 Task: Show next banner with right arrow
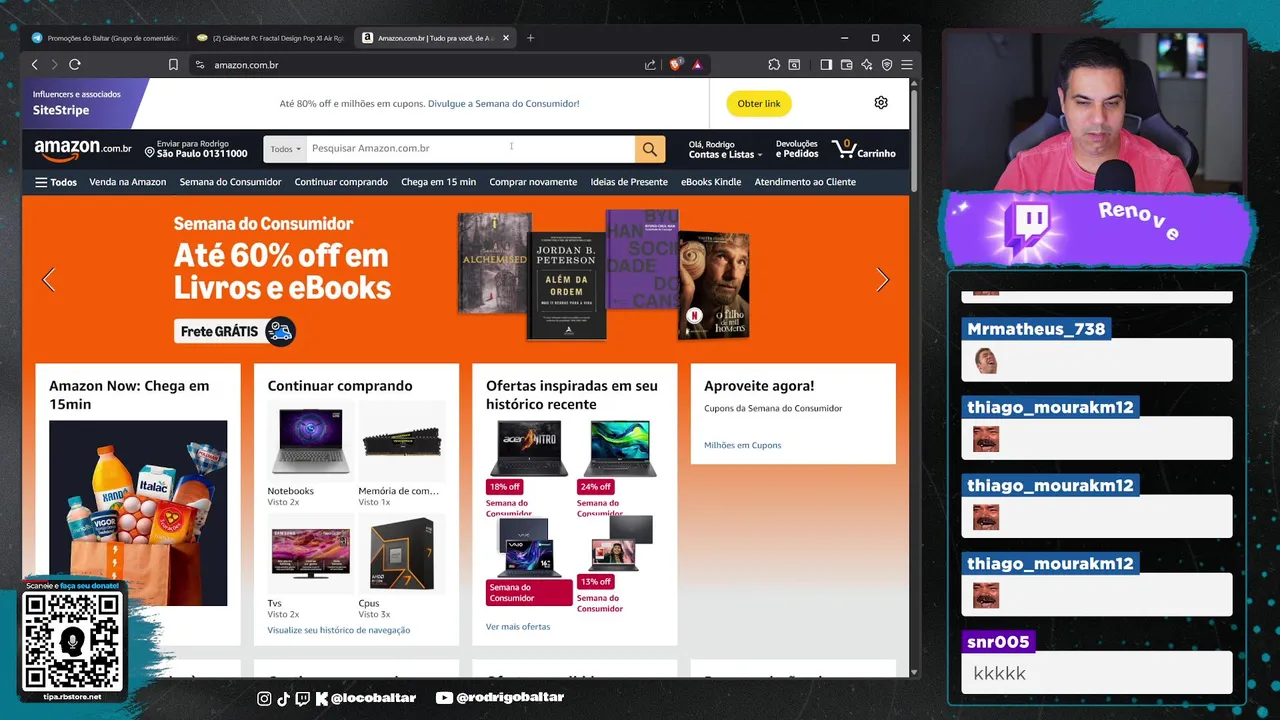coord(882,280)
